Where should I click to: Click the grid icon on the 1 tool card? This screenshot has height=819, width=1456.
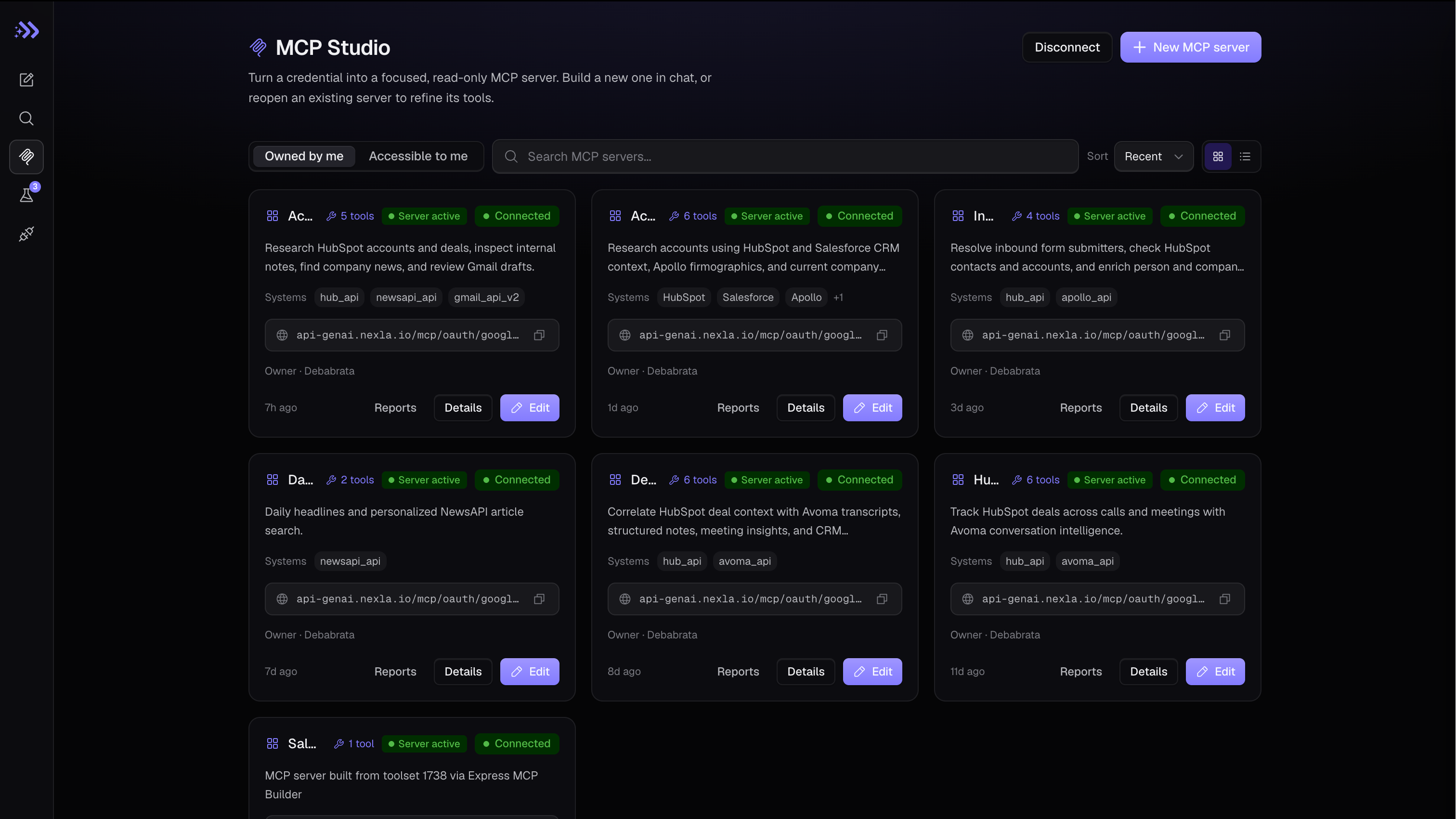(273, 744)
